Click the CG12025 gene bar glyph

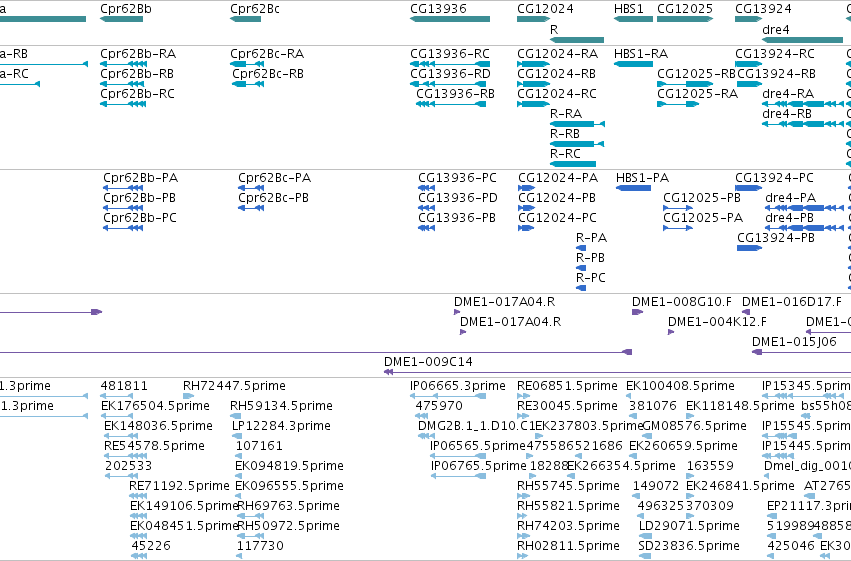point(685,19)
